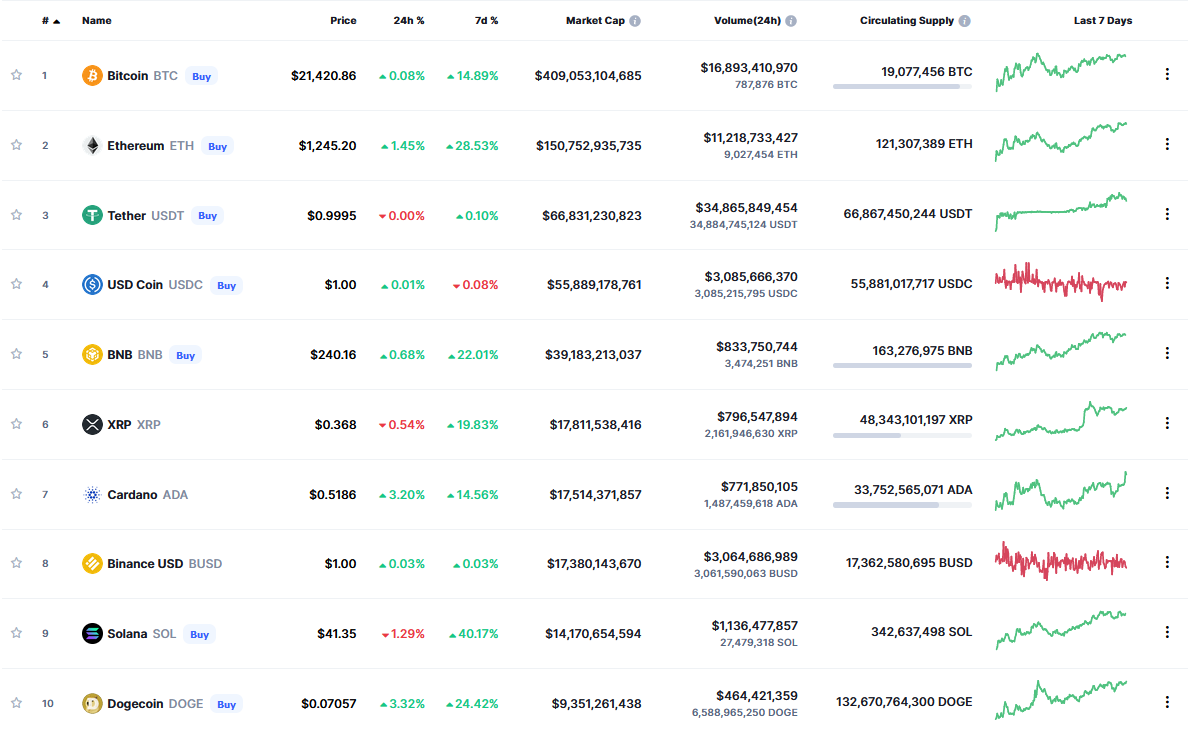This screenshot has height=736, width=1188.
Task: Click Cardano circulating supply progress bar
Action: coord(902,505)
